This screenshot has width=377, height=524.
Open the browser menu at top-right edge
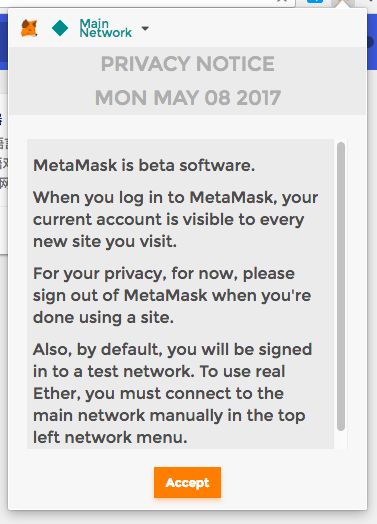[x=372, y=1]
